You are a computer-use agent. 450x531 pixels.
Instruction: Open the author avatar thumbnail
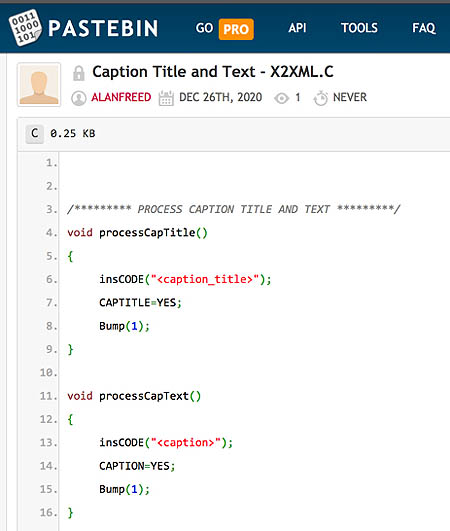pyautogui.click(x=39, y=84)
